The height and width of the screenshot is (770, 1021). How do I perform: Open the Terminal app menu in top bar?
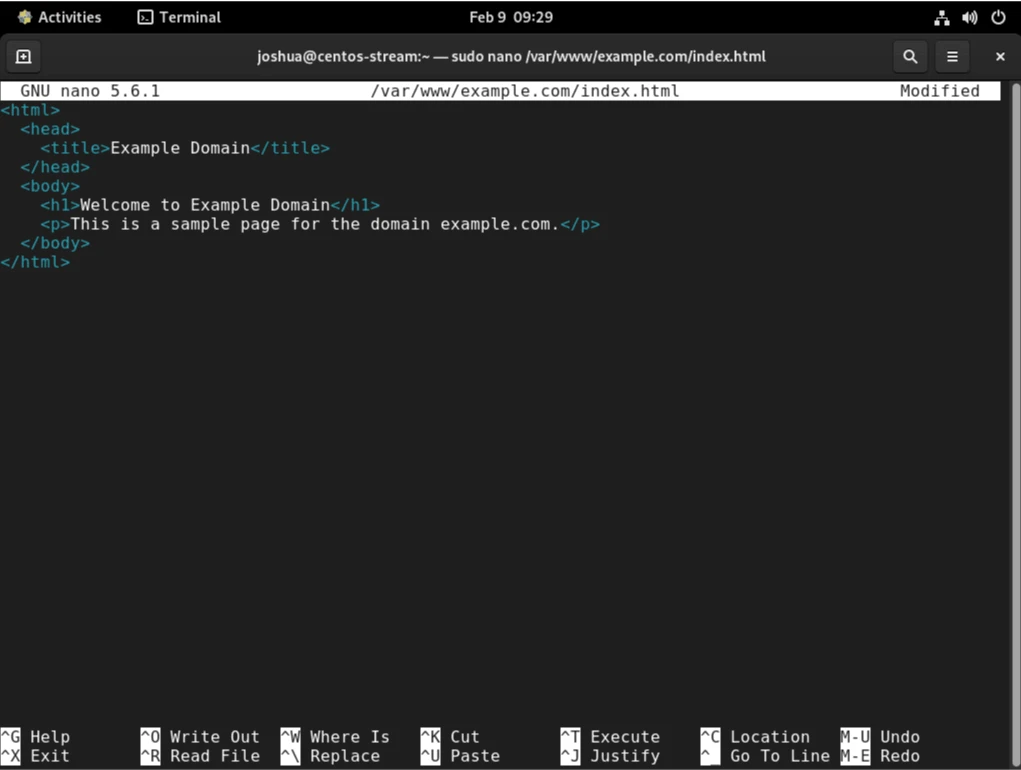pos(180,18)
